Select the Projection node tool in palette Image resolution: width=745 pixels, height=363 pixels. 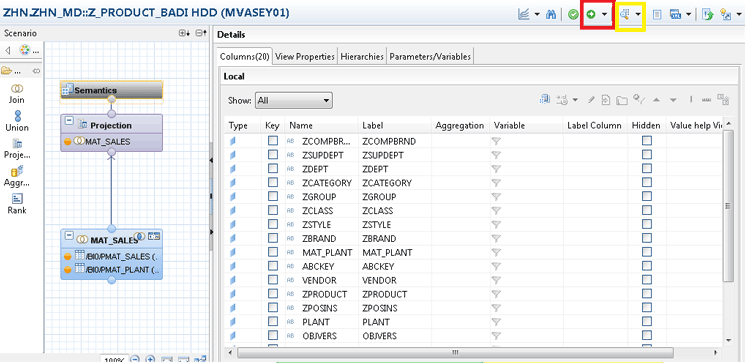coord(17,149)
